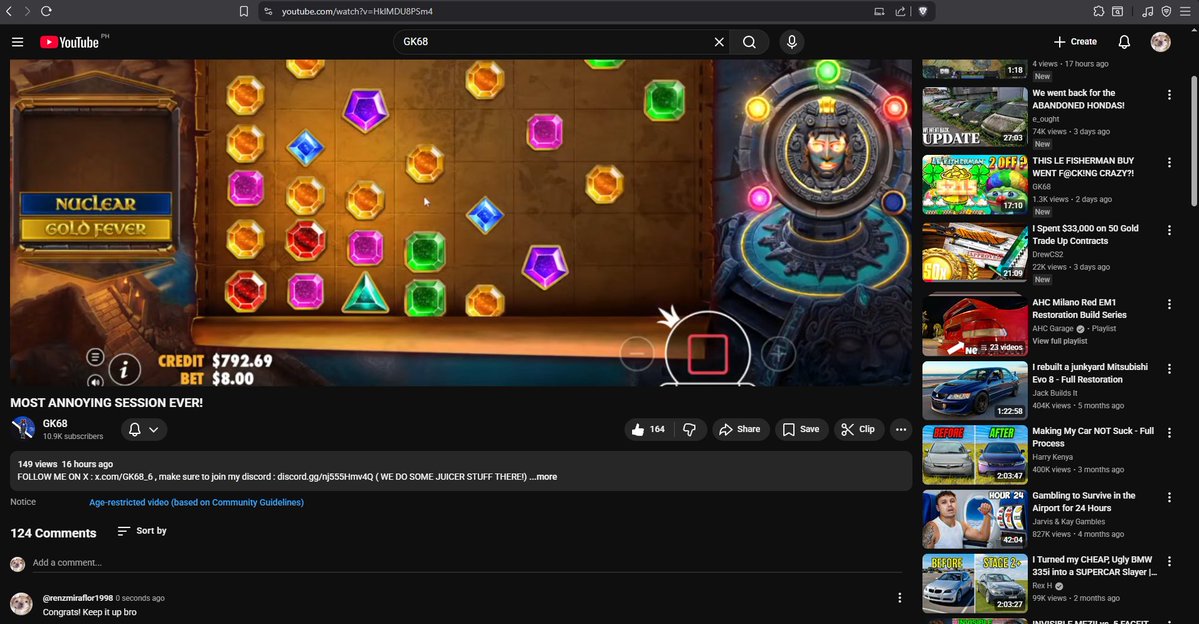This screenshot has height=624, width=1199.
Task: Run search with magnifier button
Action: point(749,42)
